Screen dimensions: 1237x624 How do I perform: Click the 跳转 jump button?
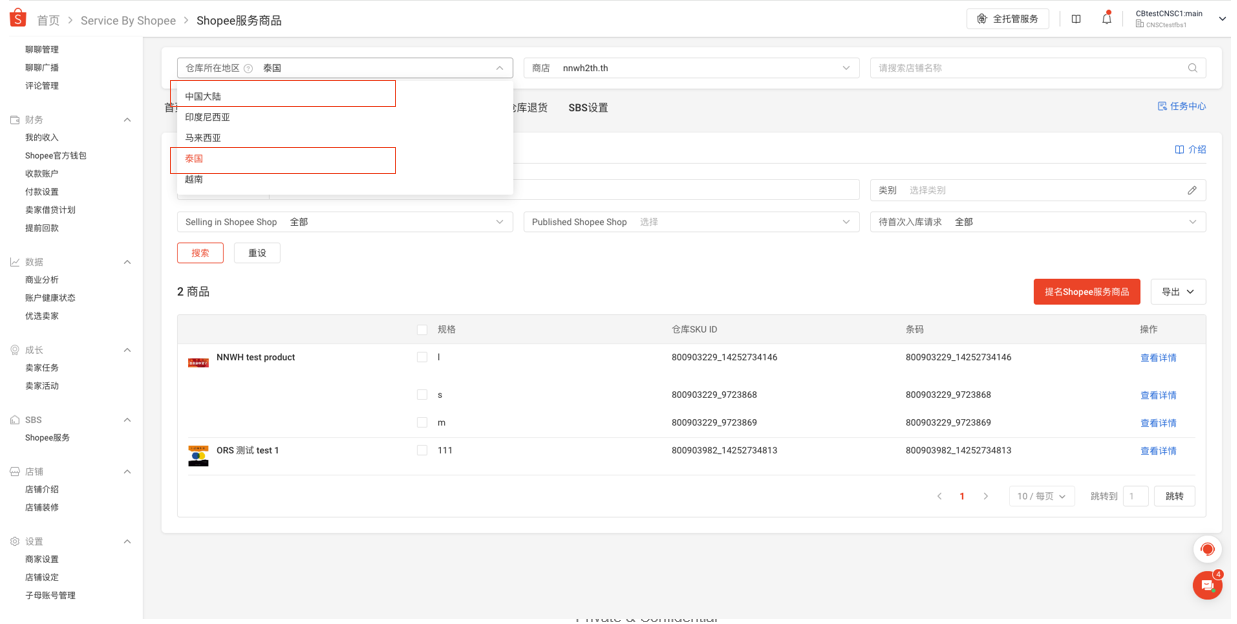[x=1174, y=496]
